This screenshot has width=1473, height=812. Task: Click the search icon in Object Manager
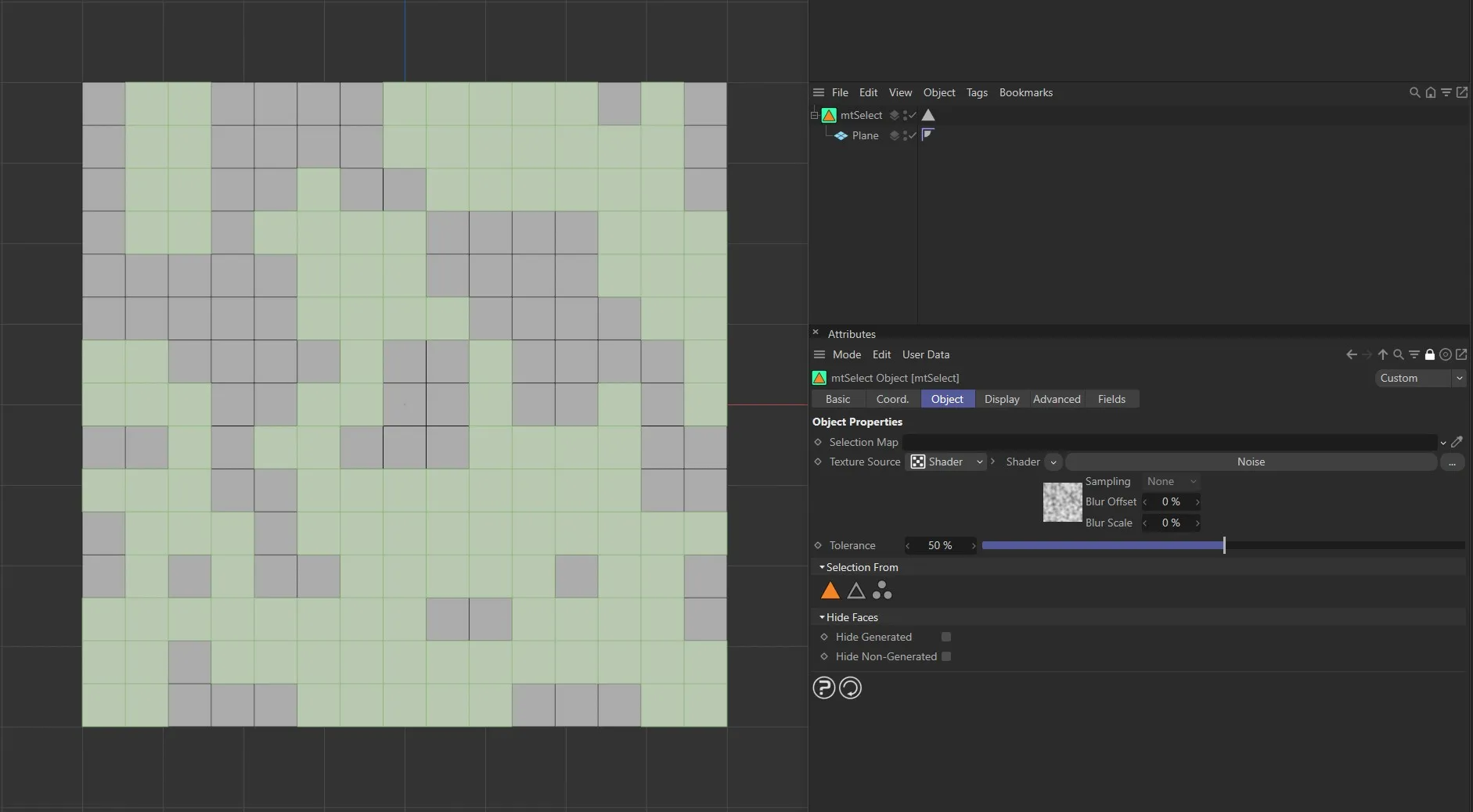pyautogui.click(x=1414, y=92)
